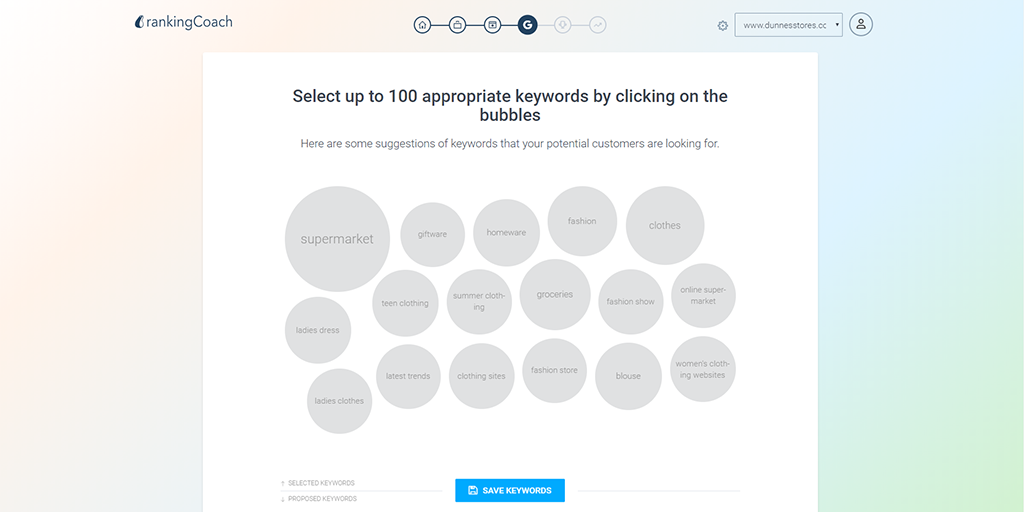Toggle the "groceries" keyword bubble
The image size is (1024, 512).
[x=555, y=294]
